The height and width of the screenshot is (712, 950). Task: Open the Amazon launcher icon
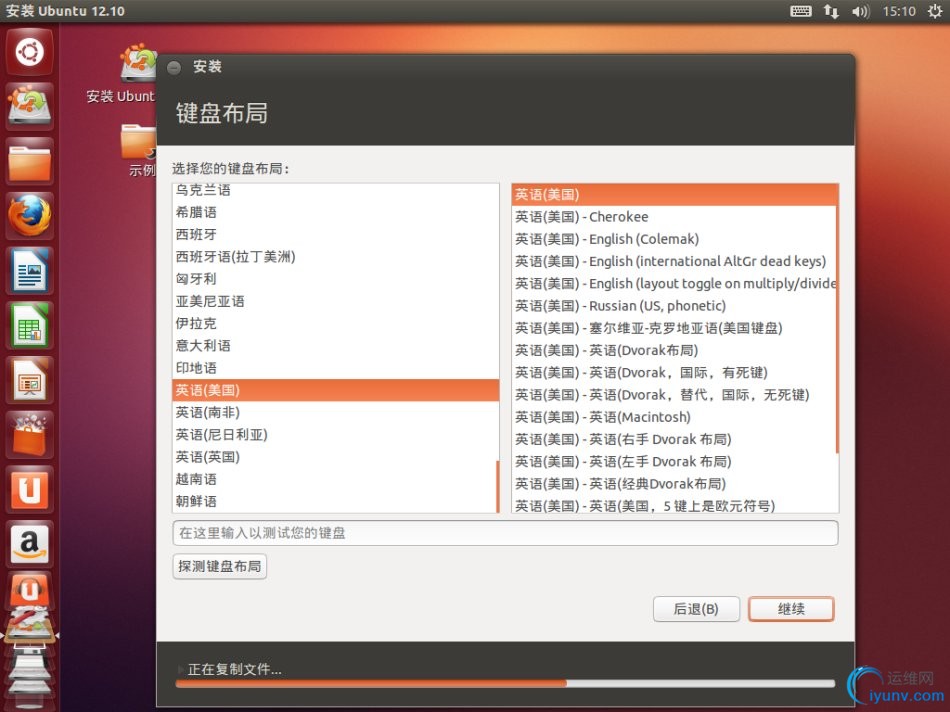tap(30, 544)
